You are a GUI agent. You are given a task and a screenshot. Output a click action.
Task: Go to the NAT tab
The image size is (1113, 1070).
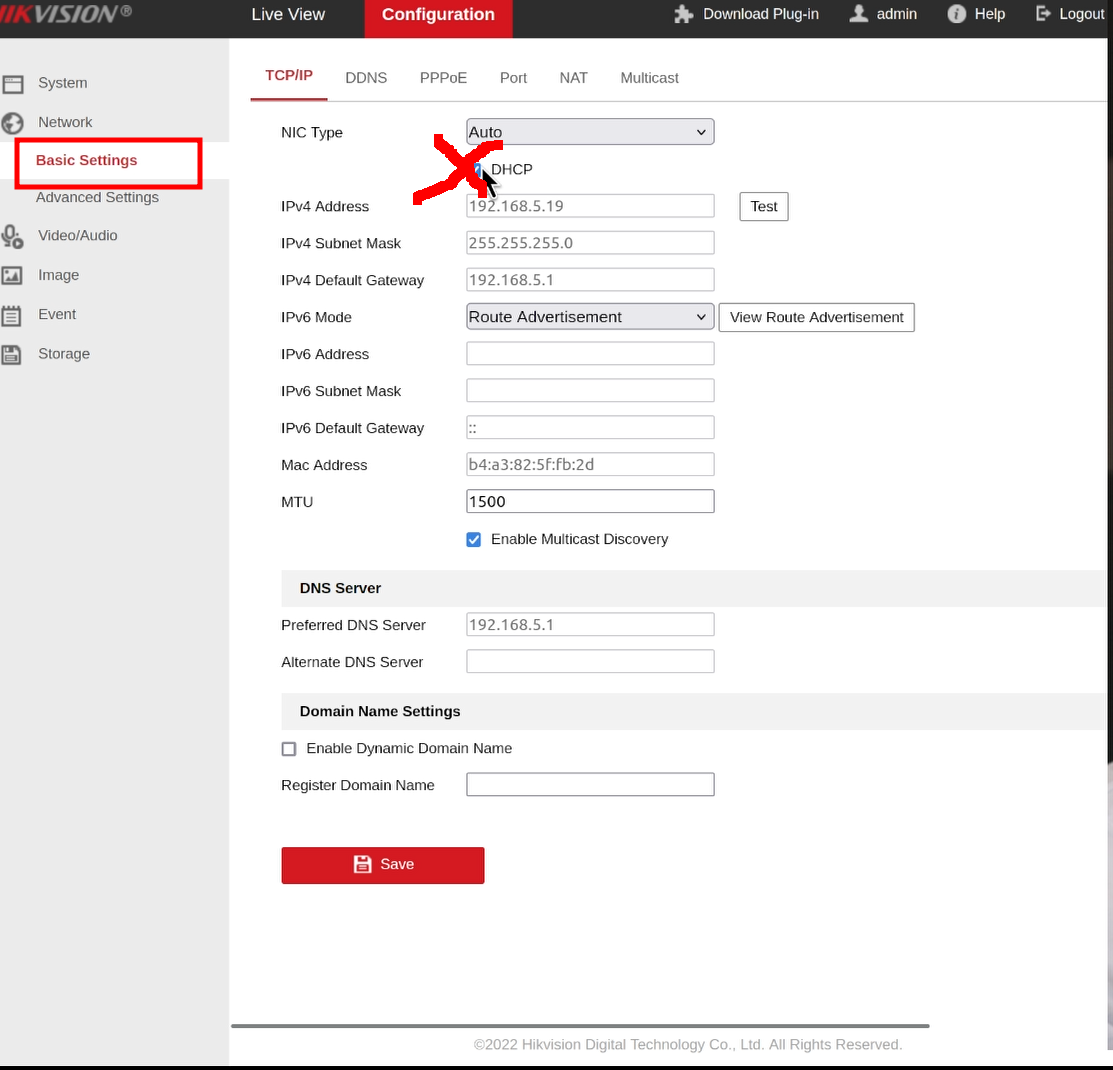tap(574, 78)
